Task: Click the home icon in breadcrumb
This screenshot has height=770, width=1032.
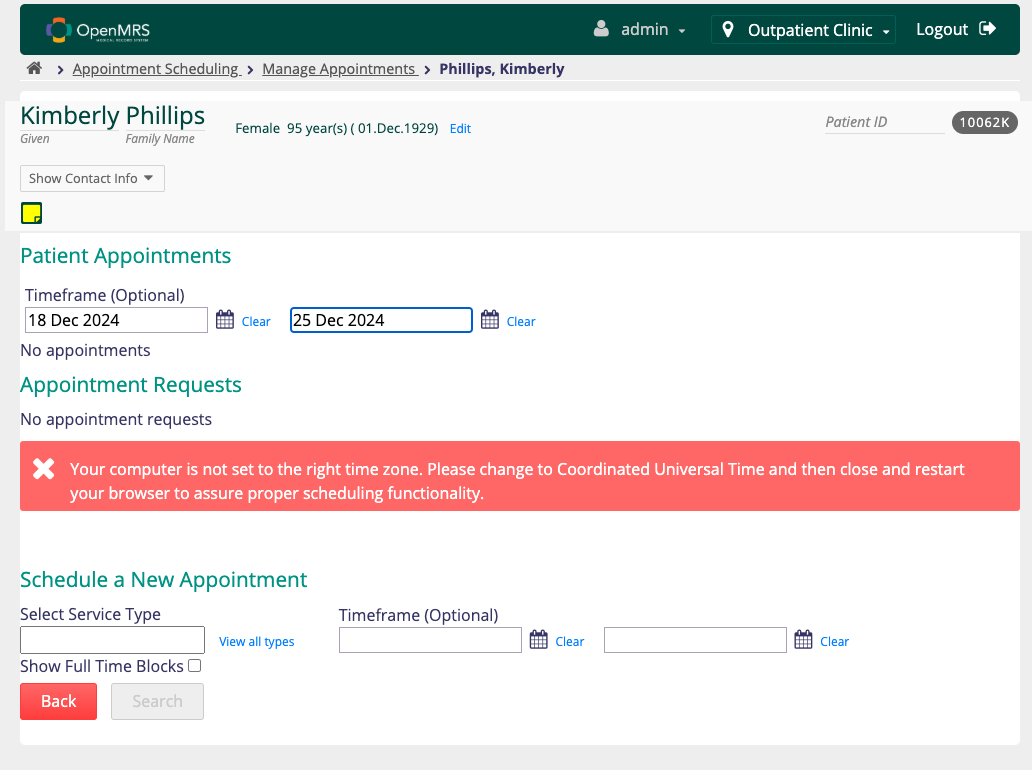Action: click(x=34, y=68)
